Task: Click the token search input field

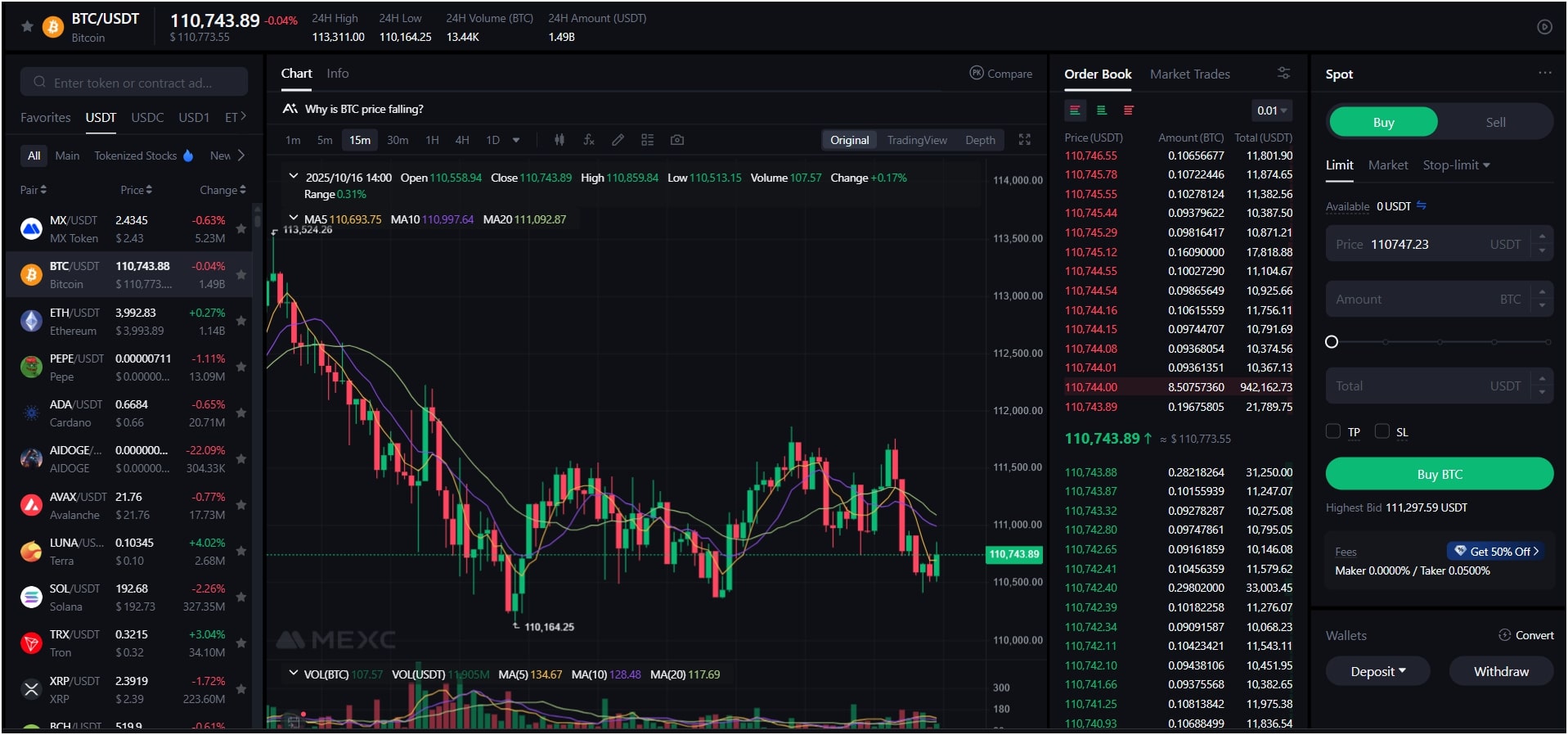Action: (x=134, y=82)
